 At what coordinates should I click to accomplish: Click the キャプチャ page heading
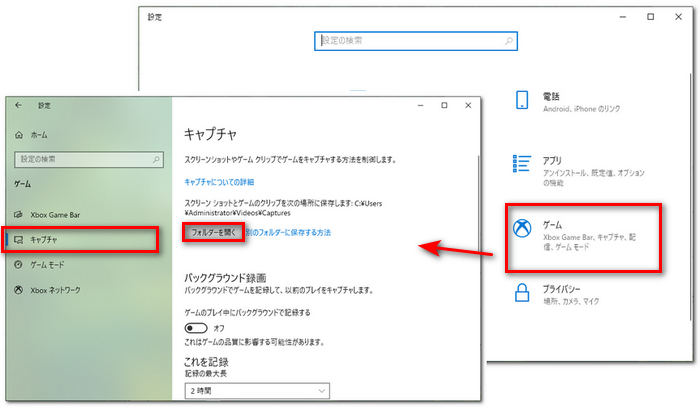click(x=210, y=134)
